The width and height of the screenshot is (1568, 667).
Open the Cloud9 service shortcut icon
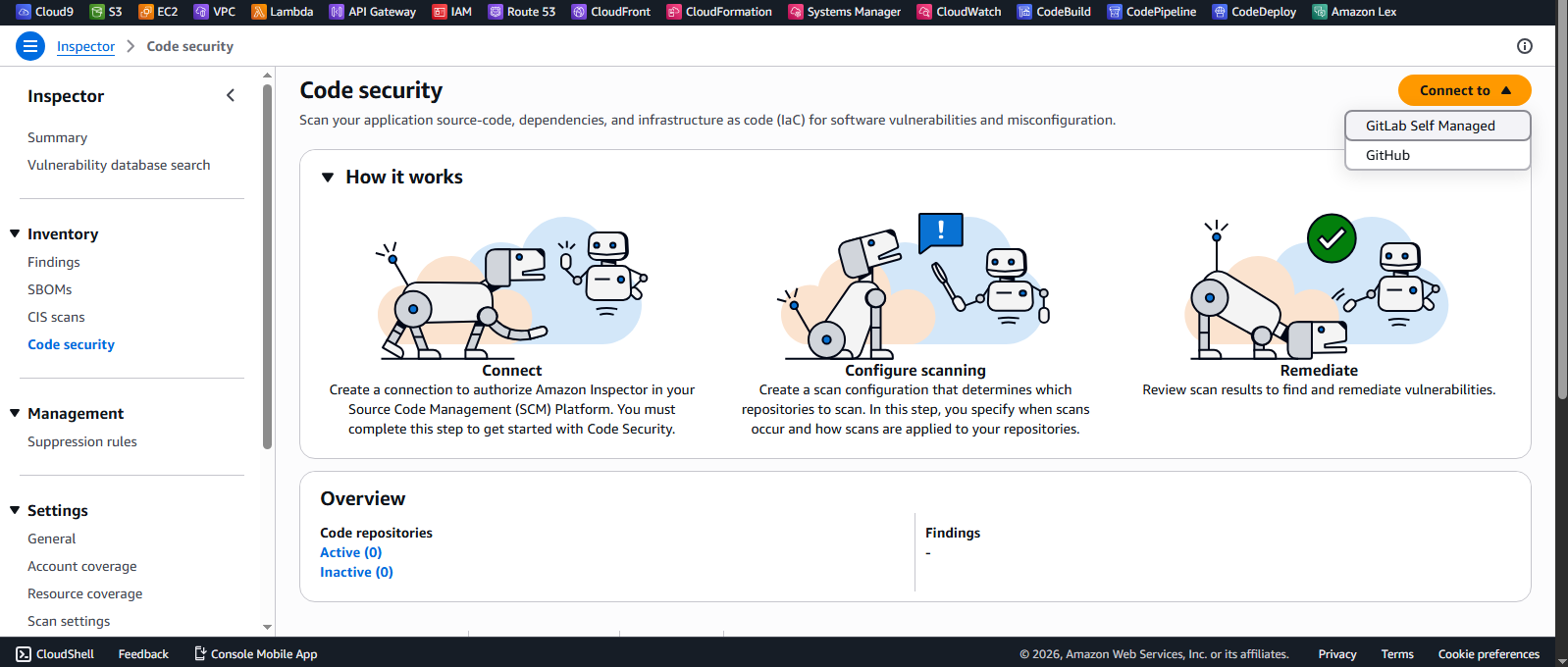24,12
